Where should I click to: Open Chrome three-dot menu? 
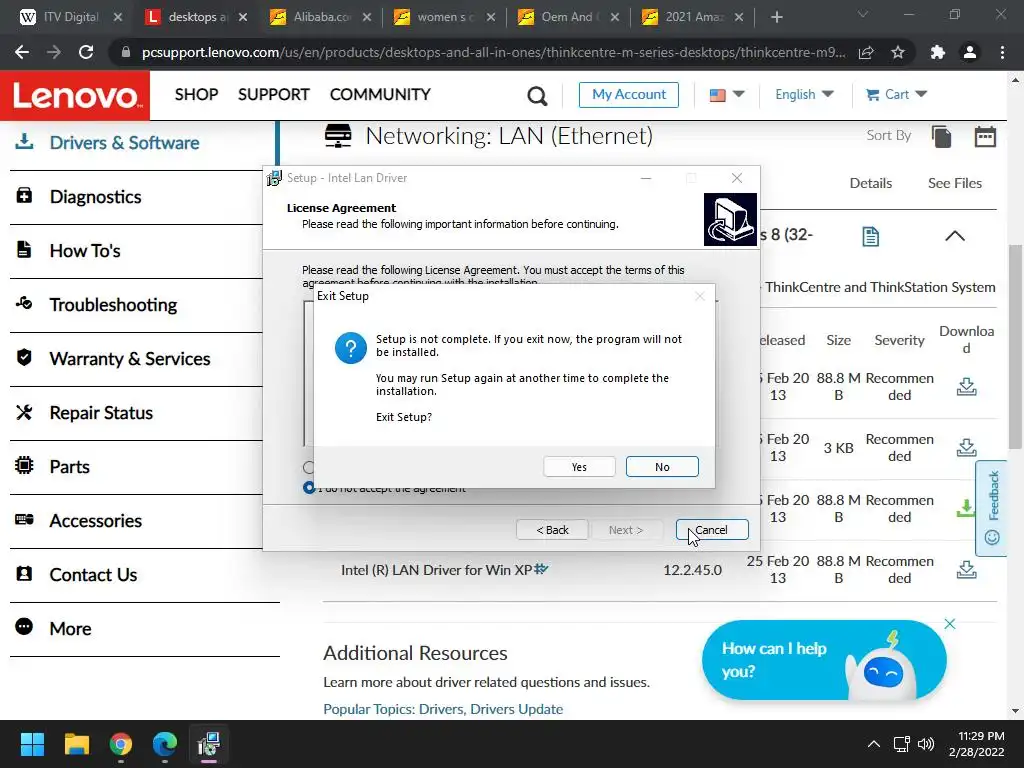(x=1002, y=52)
